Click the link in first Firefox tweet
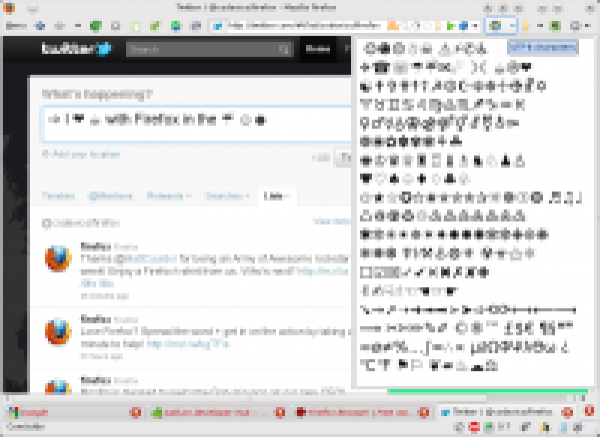This screenshot has width=600, height=437. 322,271
